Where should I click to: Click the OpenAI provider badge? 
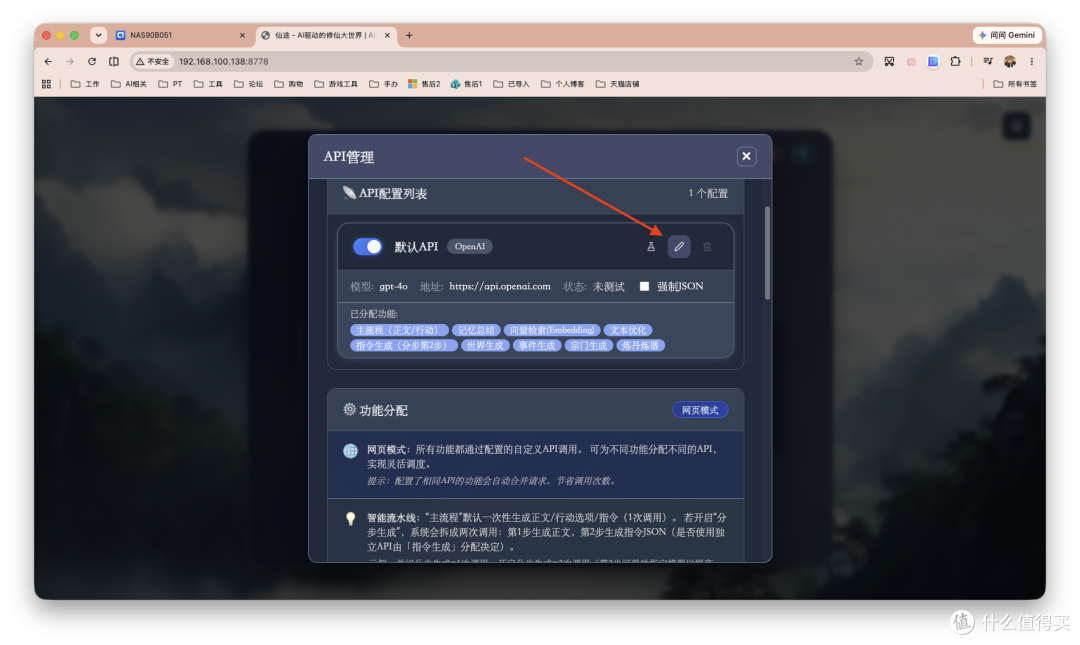[470, 247]
